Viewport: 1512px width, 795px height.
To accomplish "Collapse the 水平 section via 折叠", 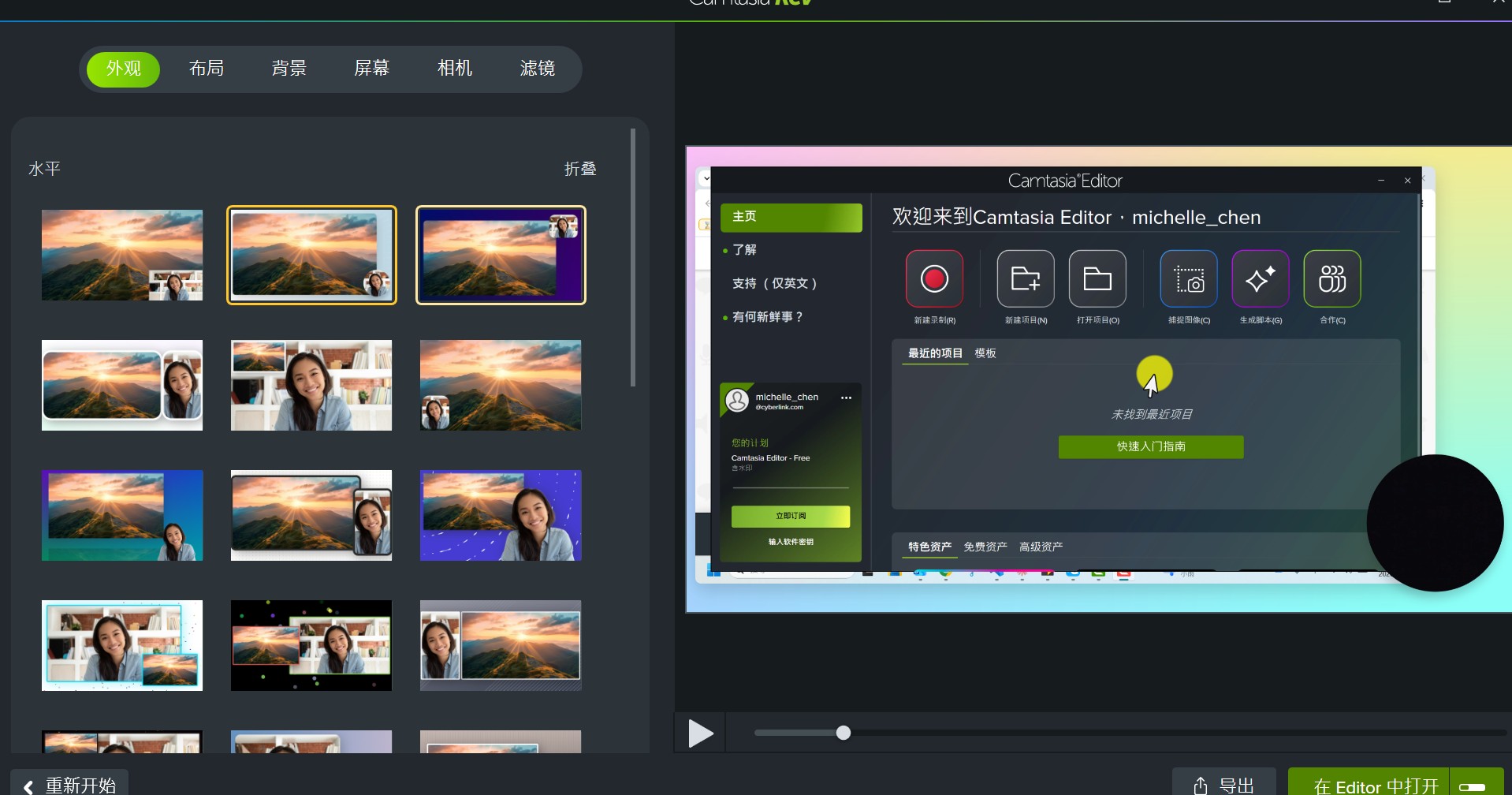I will (580, 169).
